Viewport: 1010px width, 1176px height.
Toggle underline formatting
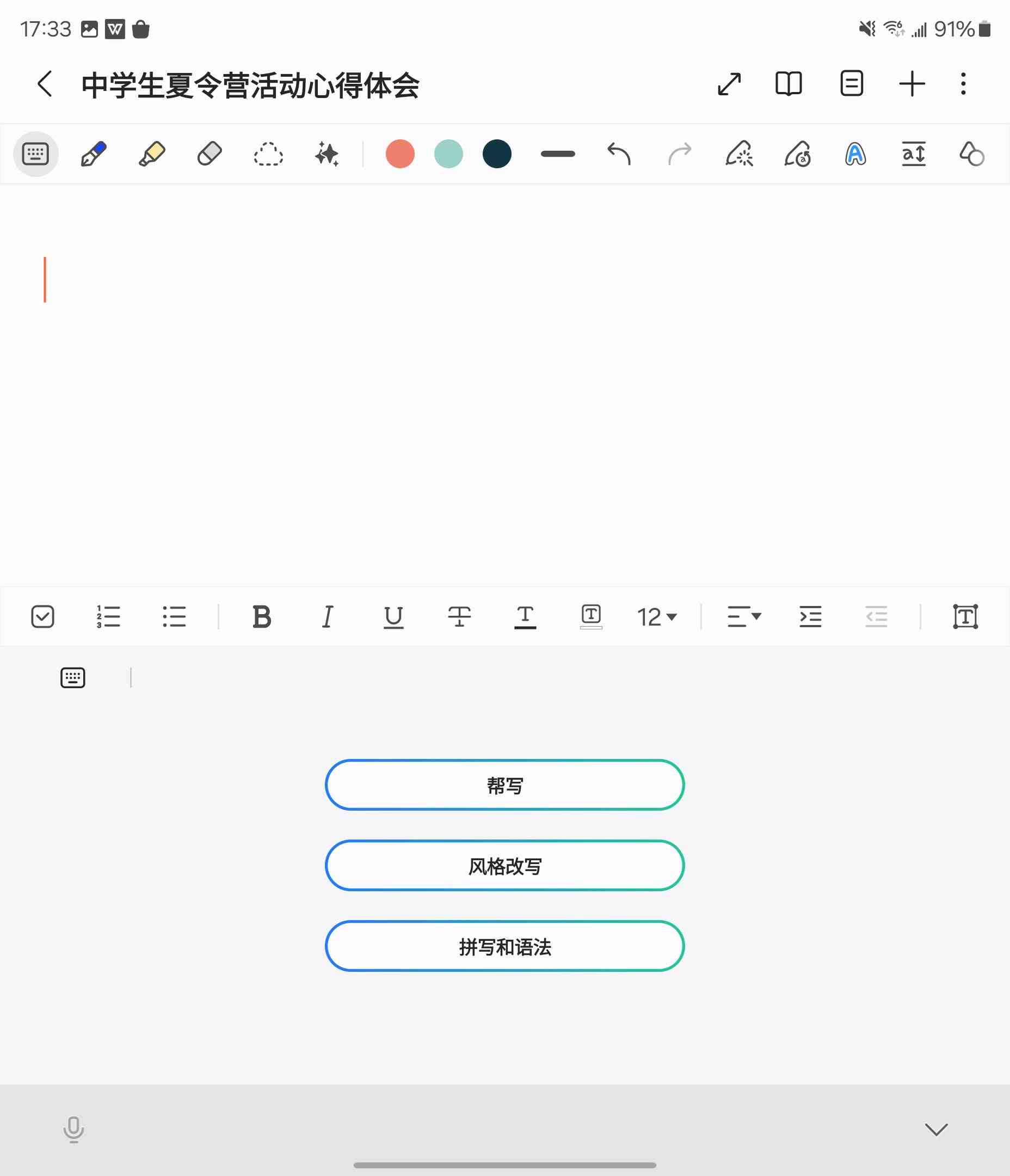pyautogui.click(x=393, y=617)
